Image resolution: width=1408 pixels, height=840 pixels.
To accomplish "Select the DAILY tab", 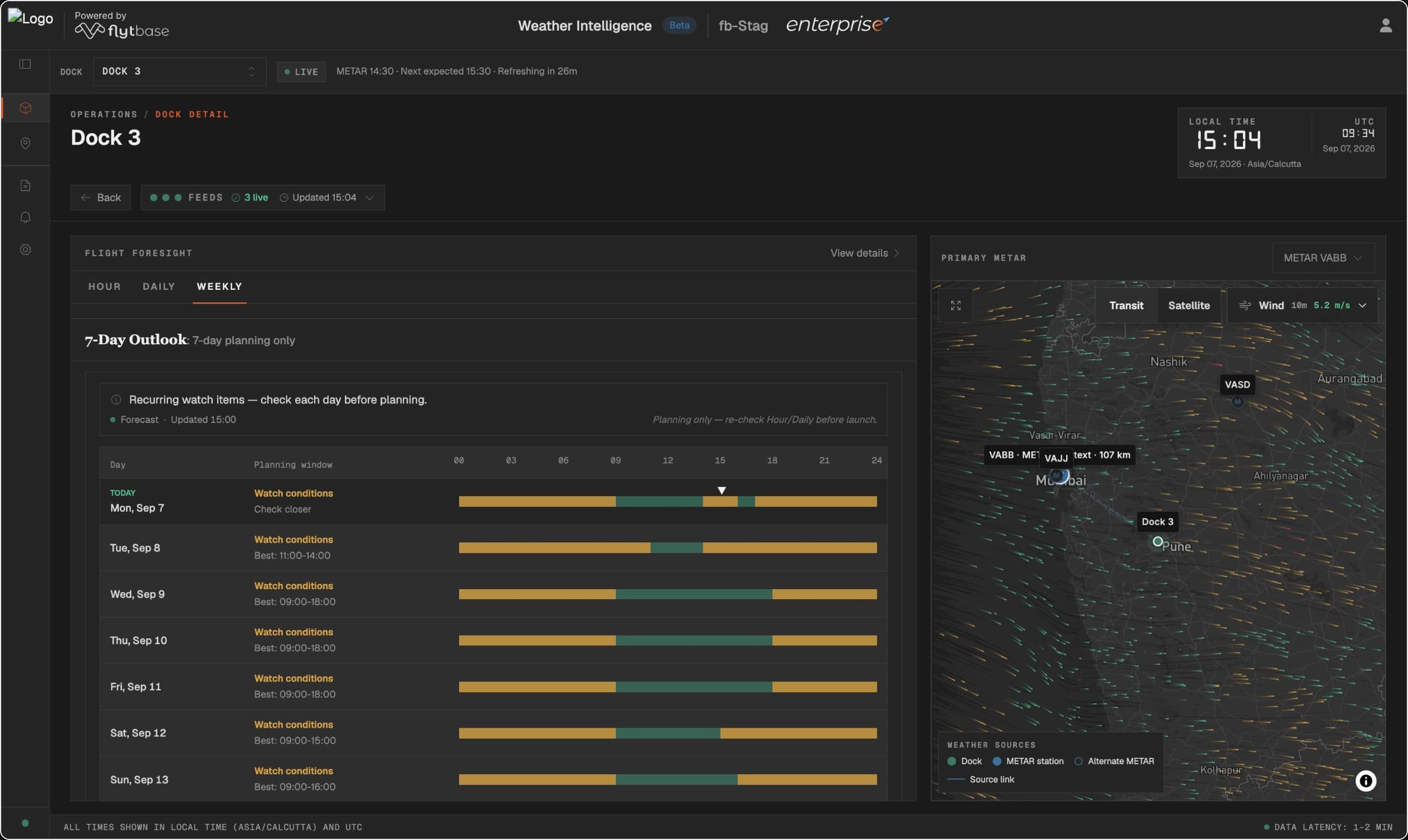I will [x=159, y=286].
